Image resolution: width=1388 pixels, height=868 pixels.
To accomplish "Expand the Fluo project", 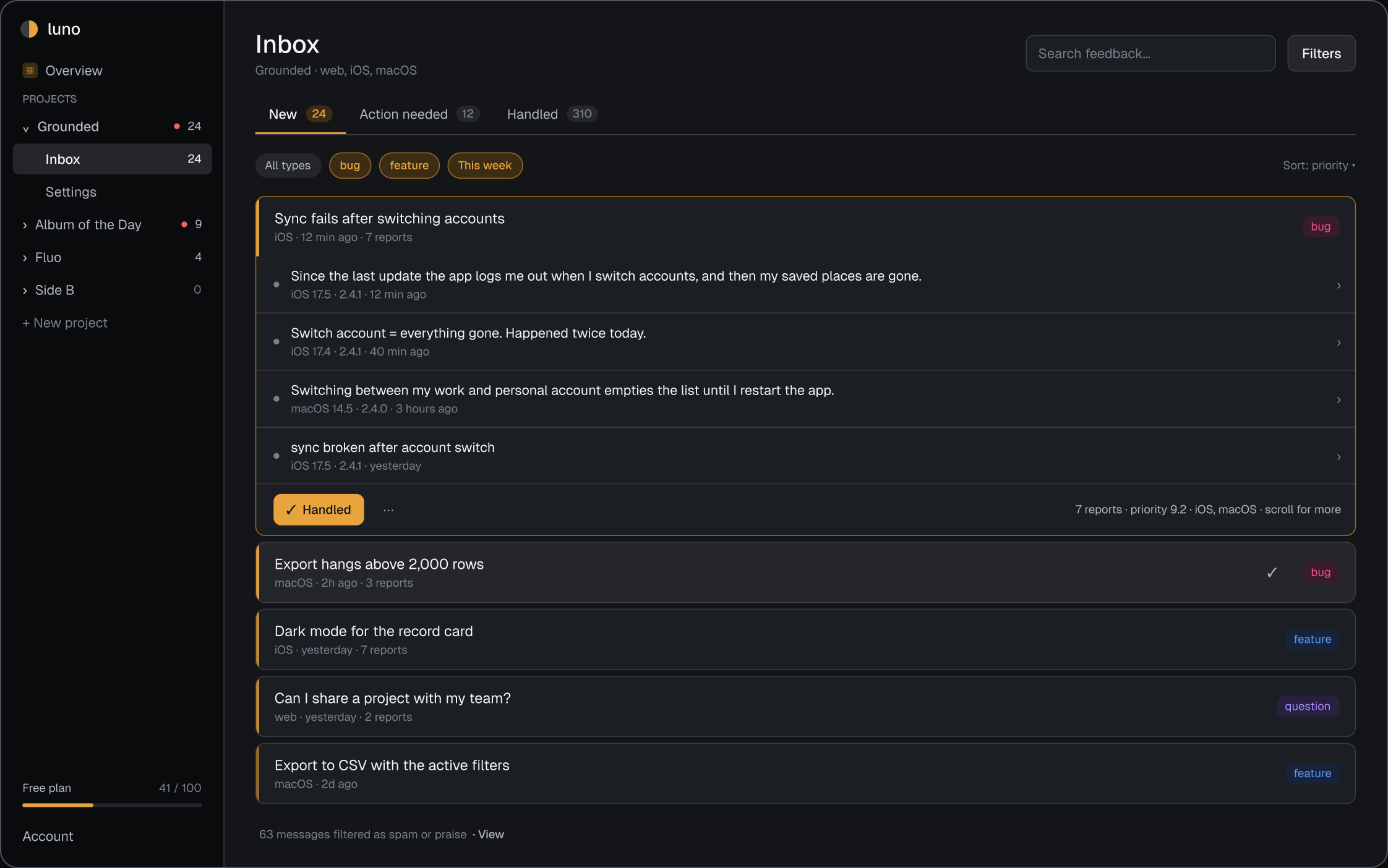I will (x=25, y=258).
